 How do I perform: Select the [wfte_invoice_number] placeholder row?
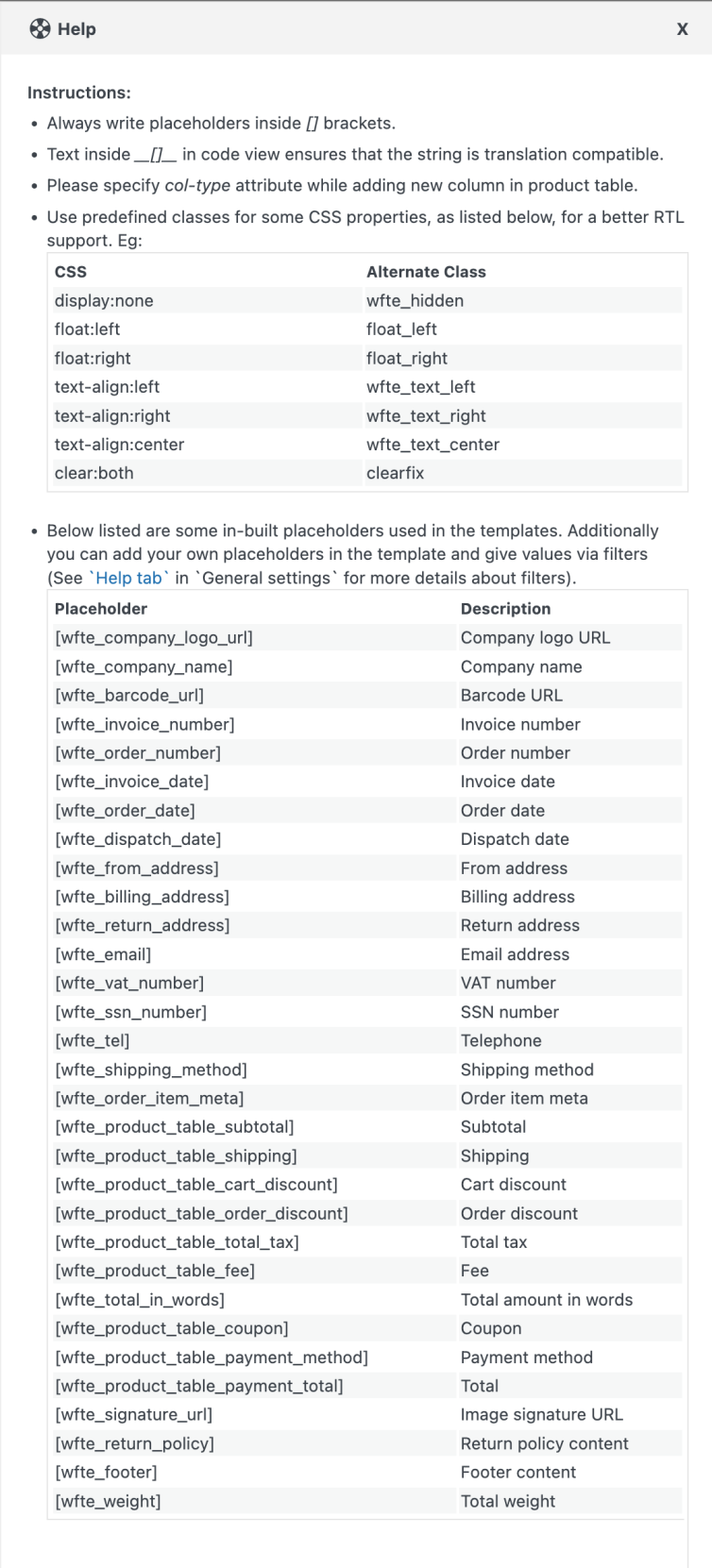point(144,725)
